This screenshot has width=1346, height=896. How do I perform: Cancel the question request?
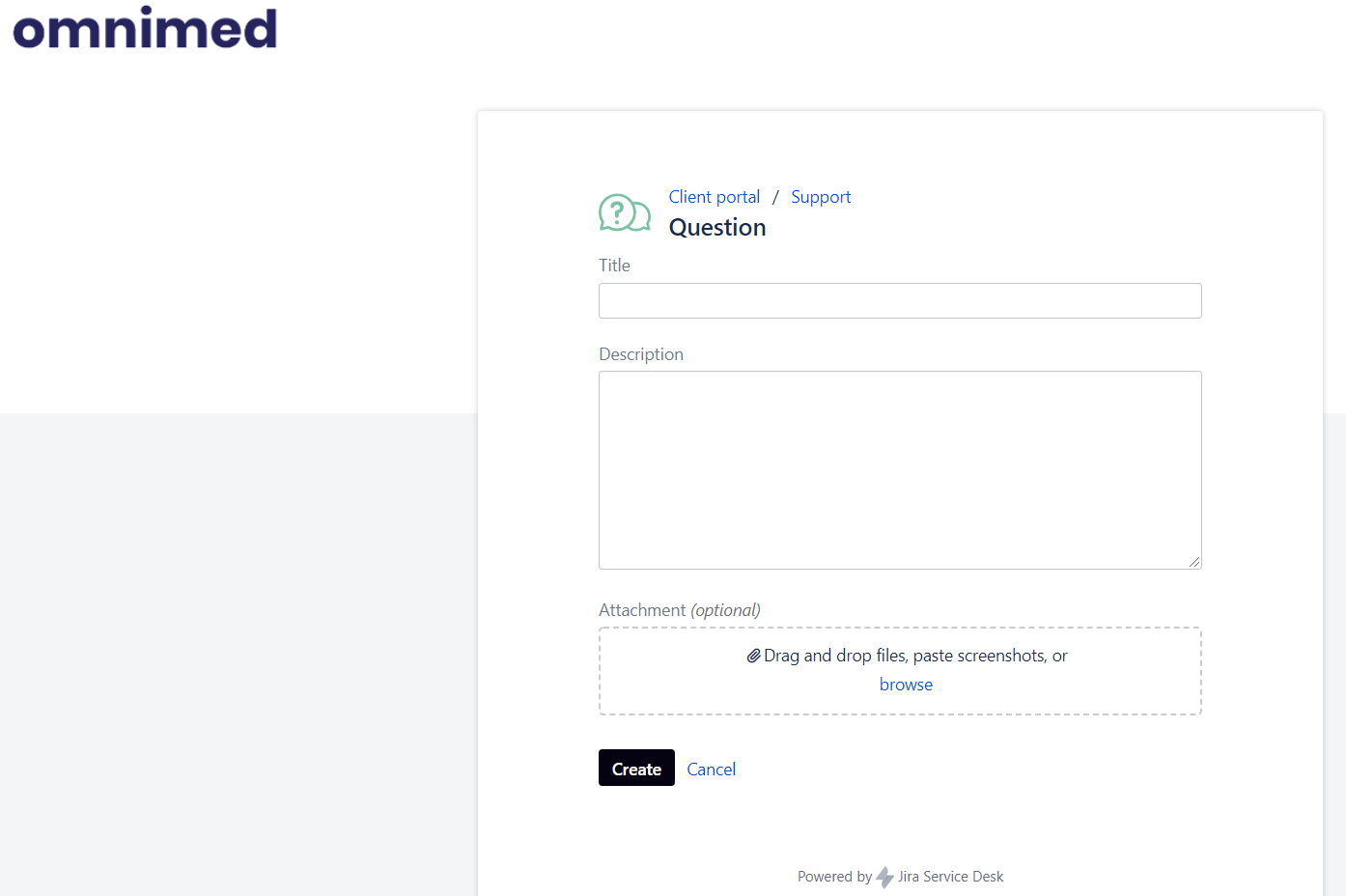coord(712,770)
